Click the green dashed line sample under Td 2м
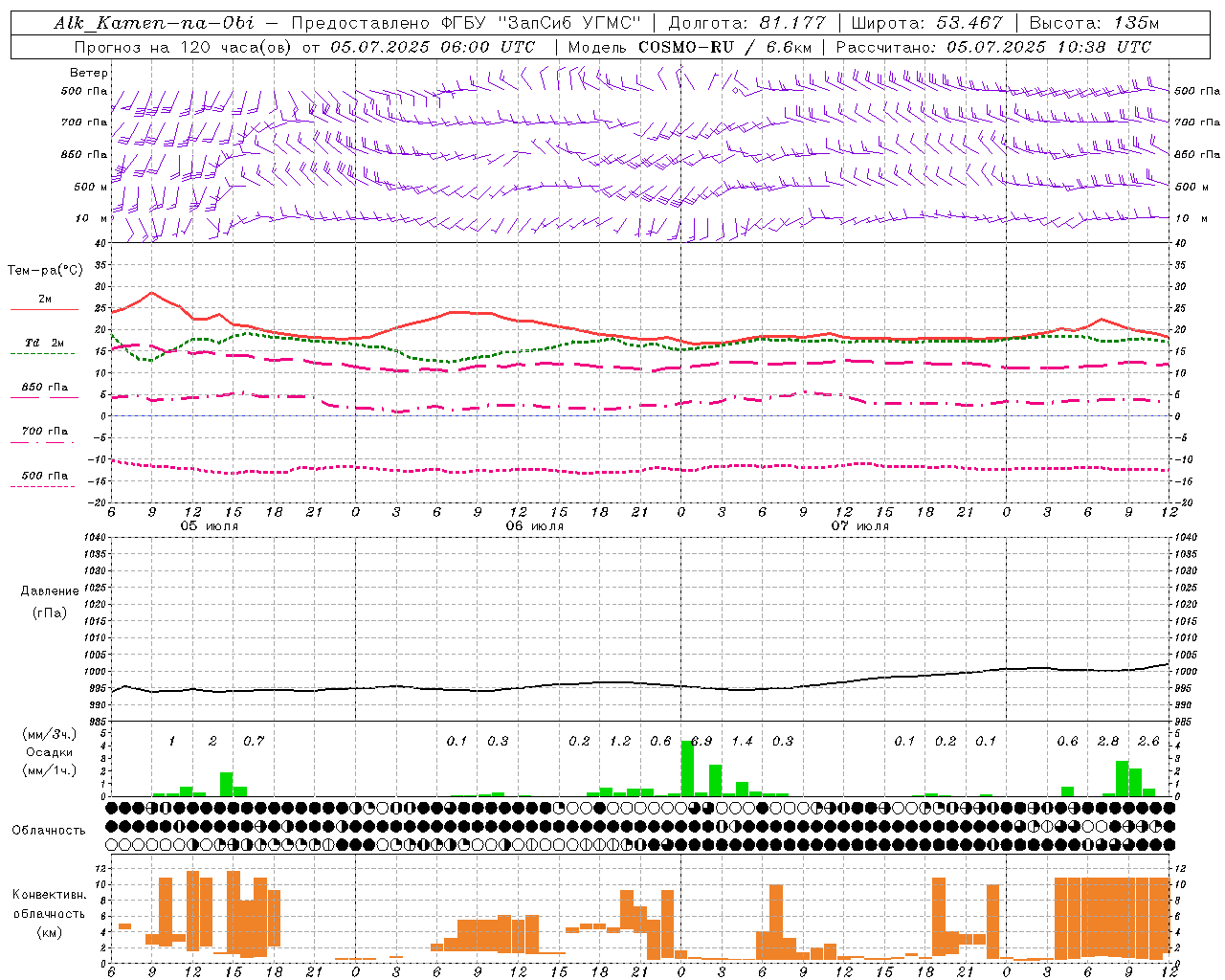The height and width of the screenshot is (980, 1225). (42, 354)
